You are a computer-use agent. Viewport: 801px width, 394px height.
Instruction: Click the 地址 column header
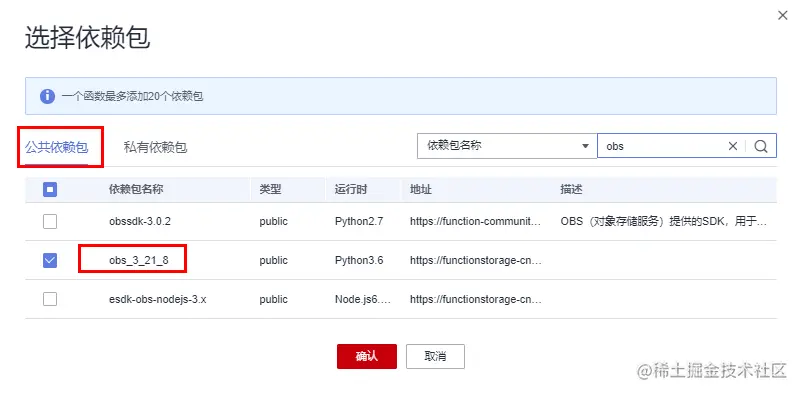click(x=421, y=190)
